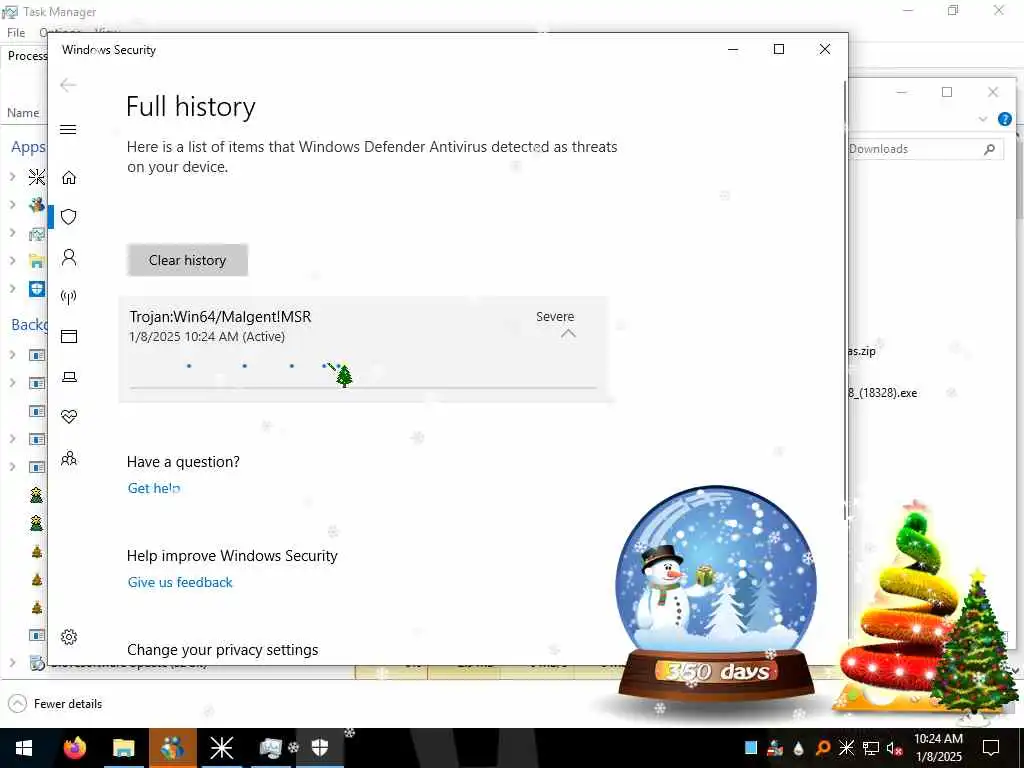Open Family options icon
Screen dimensions: 1024x768
(x=69, y=458)
